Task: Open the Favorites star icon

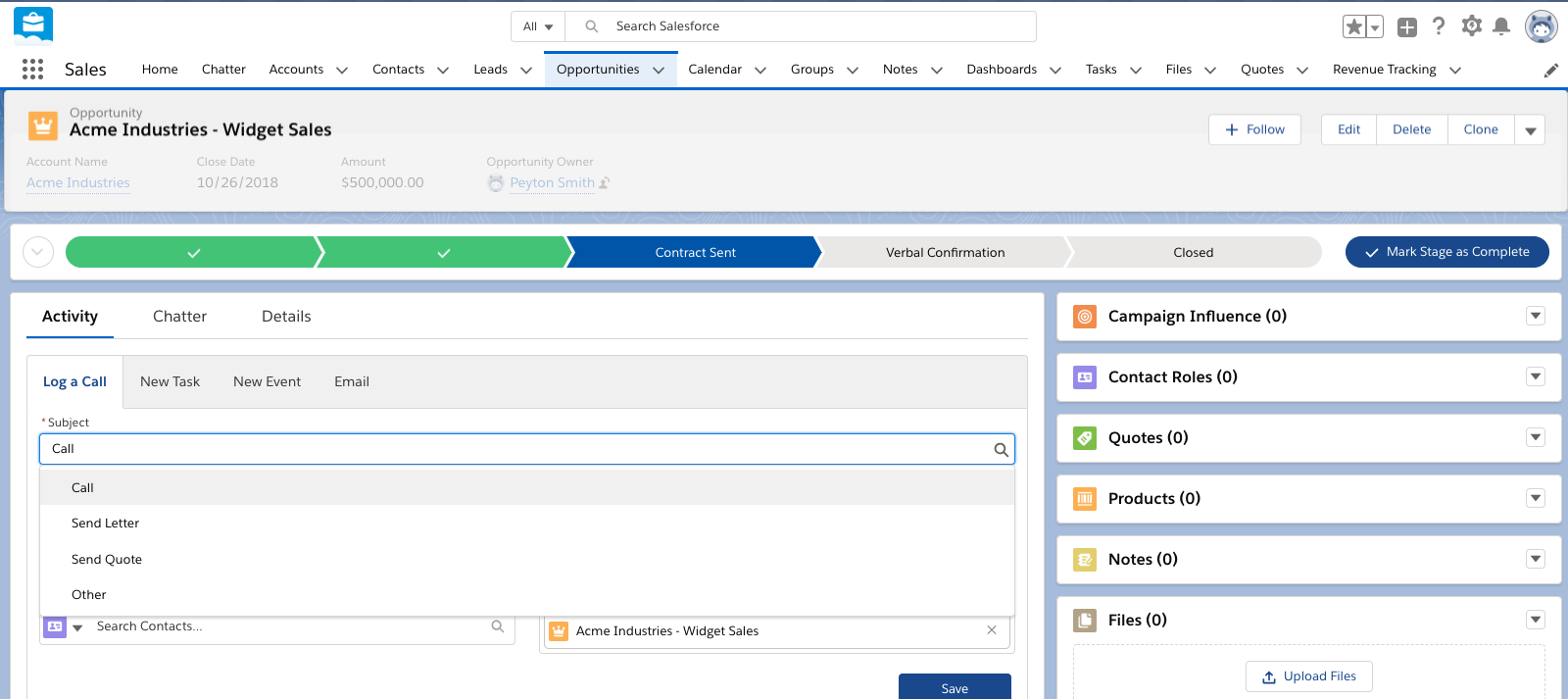Action: 1354,26
